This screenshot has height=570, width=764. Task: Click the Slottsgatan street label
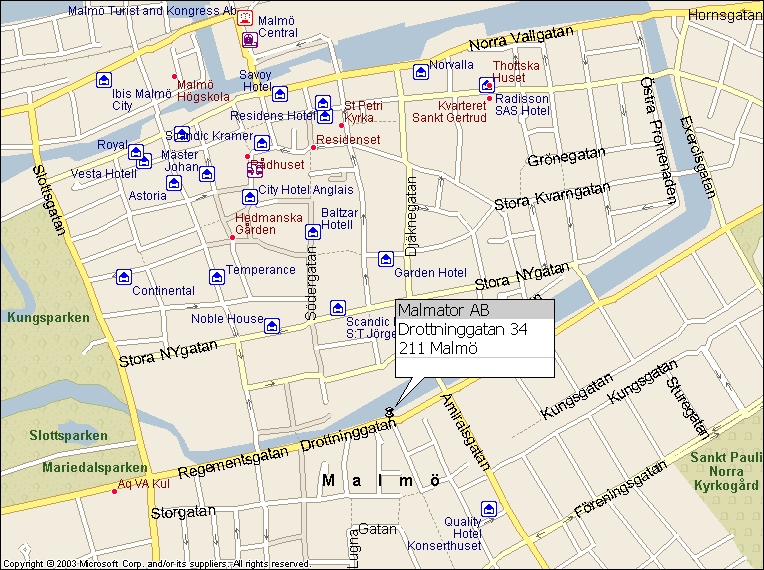49,200
